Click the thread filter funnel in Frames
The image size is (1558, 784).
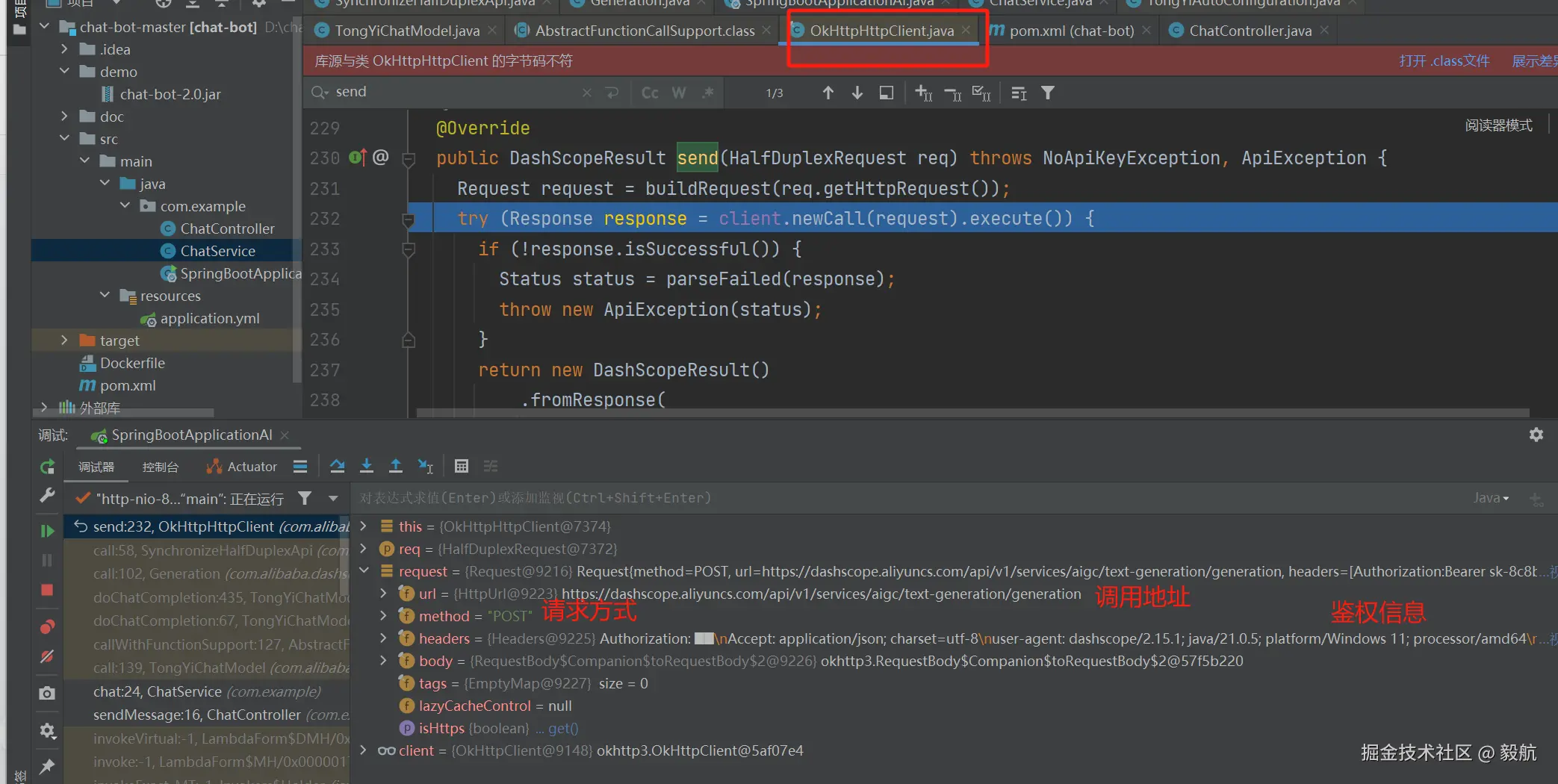pos(305,498)
